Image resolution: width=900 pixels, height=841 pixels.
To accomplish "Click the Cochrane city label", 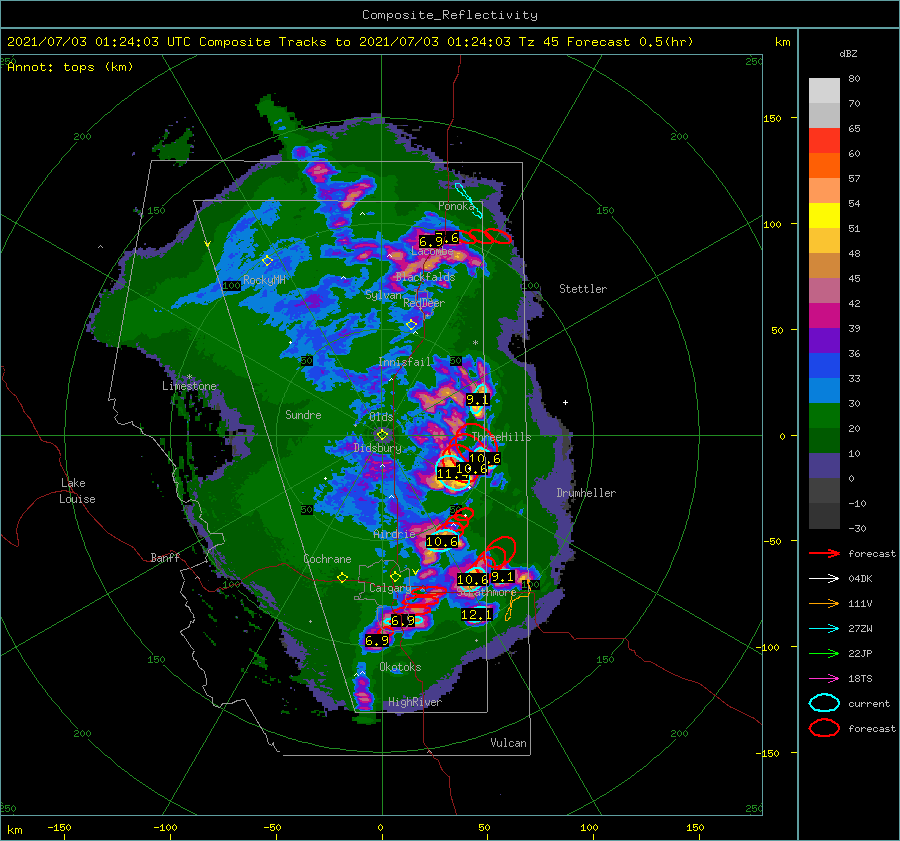I will [x=327, y=559].
